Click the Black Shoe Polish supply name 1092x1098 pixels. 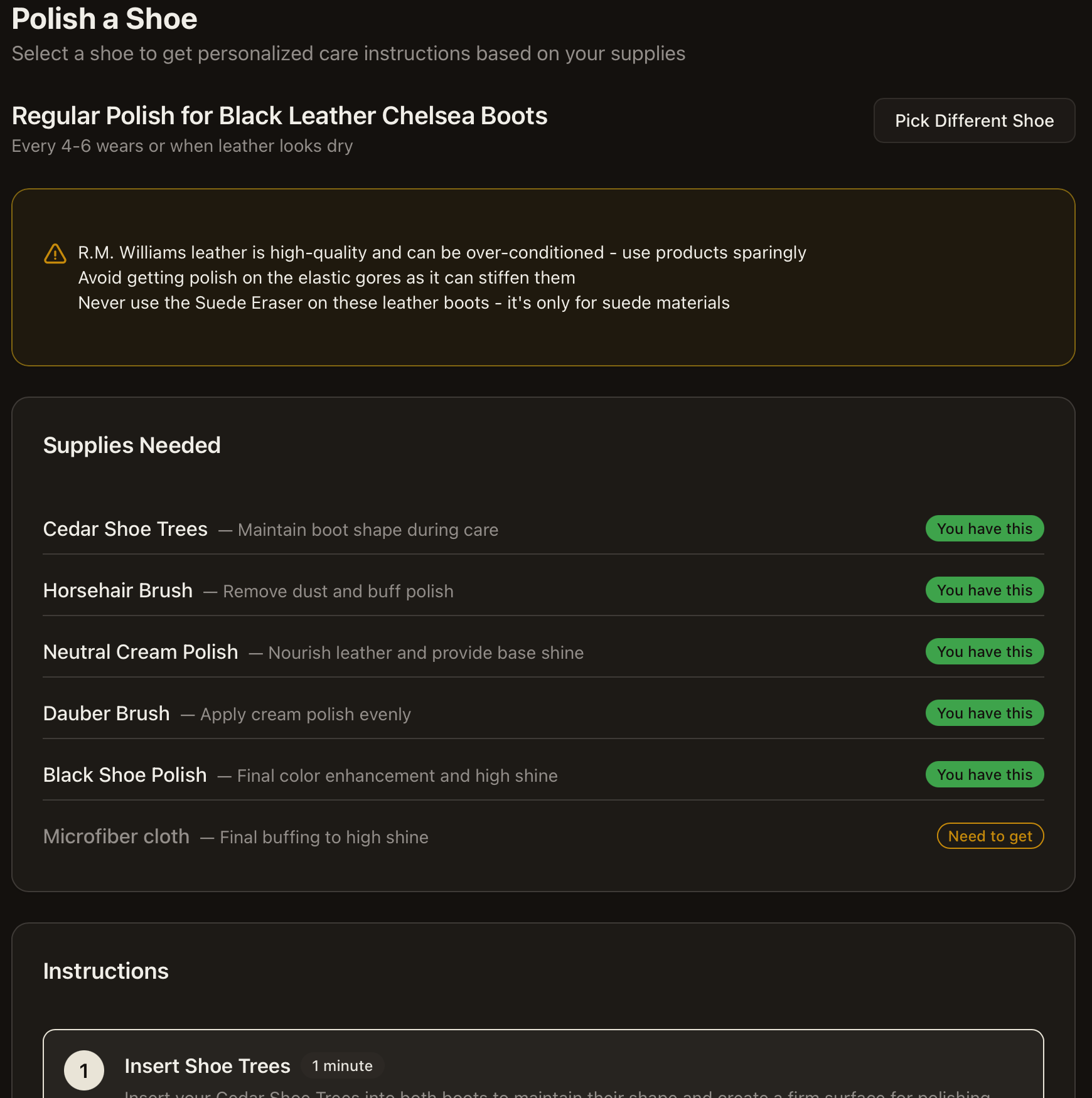tap(125, 775)
